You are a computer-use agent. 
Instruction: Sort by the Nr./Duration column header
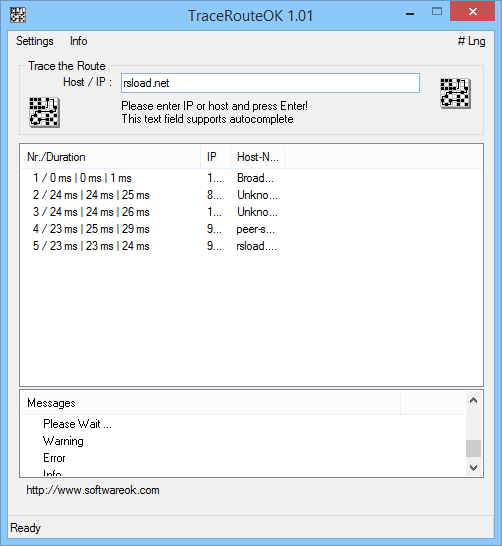coord(110,157)
